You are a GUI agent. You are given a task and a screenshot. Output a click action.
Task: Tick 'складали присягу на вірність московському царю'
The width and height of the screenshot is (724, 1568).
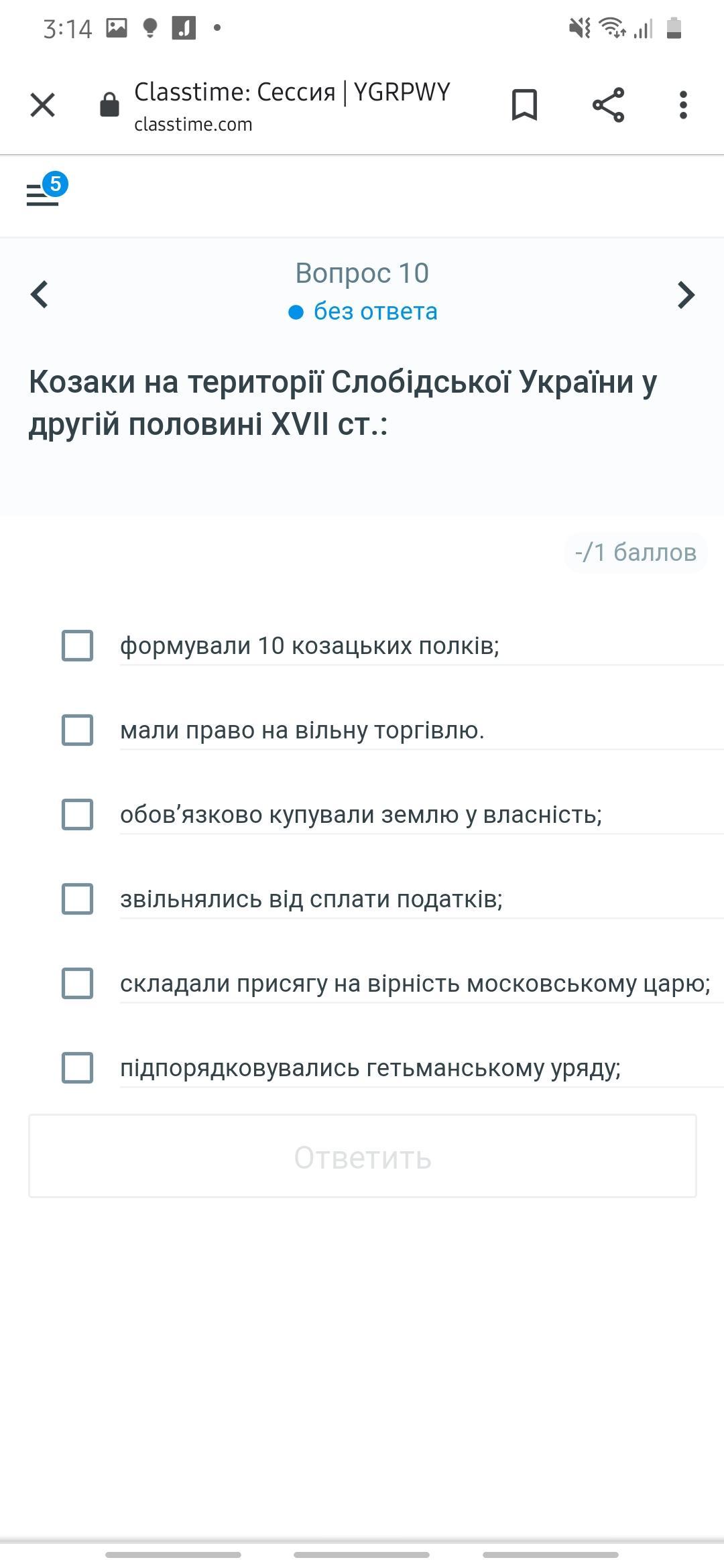(x=78, y=983)
